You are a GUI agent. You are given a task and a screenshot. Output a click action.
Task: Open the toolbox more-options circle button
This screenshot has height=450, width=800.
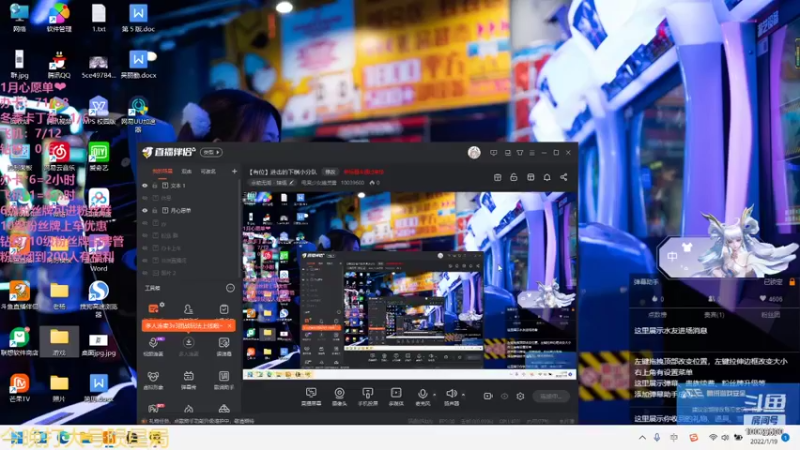point(230,288)
